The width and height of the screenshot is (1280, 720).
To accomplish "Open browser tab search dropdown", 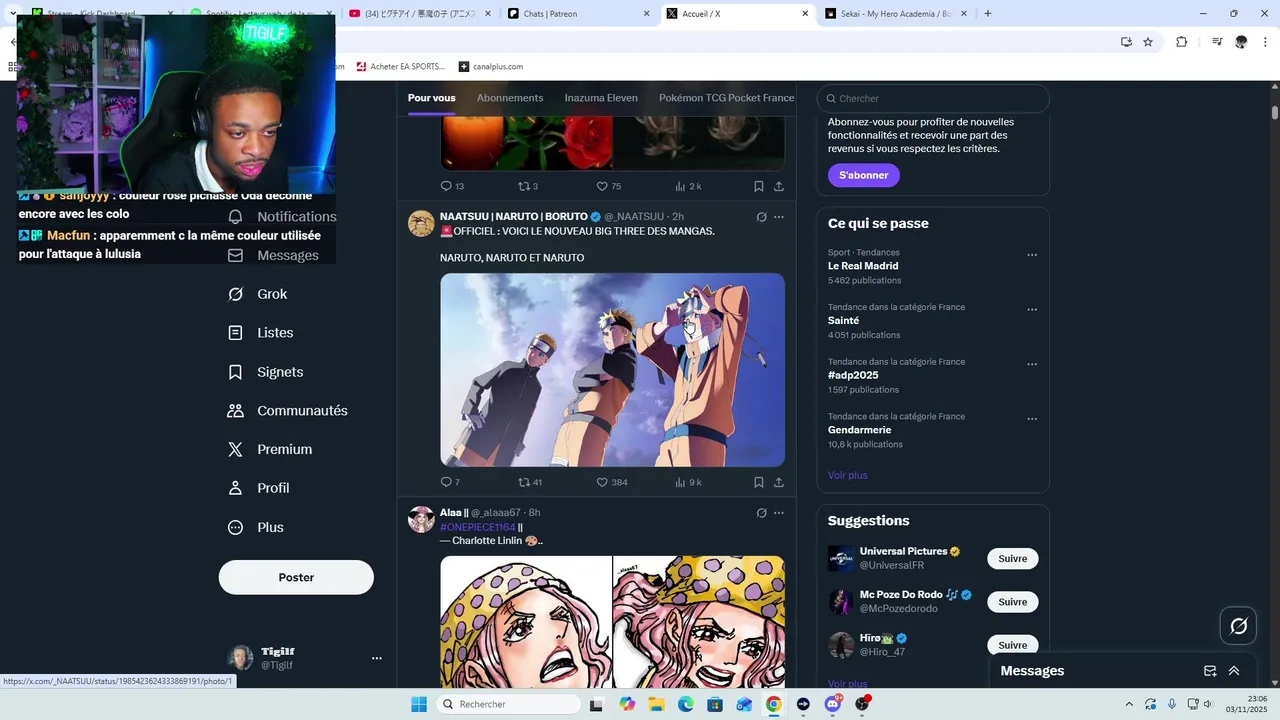I will [x=13, y=14].
